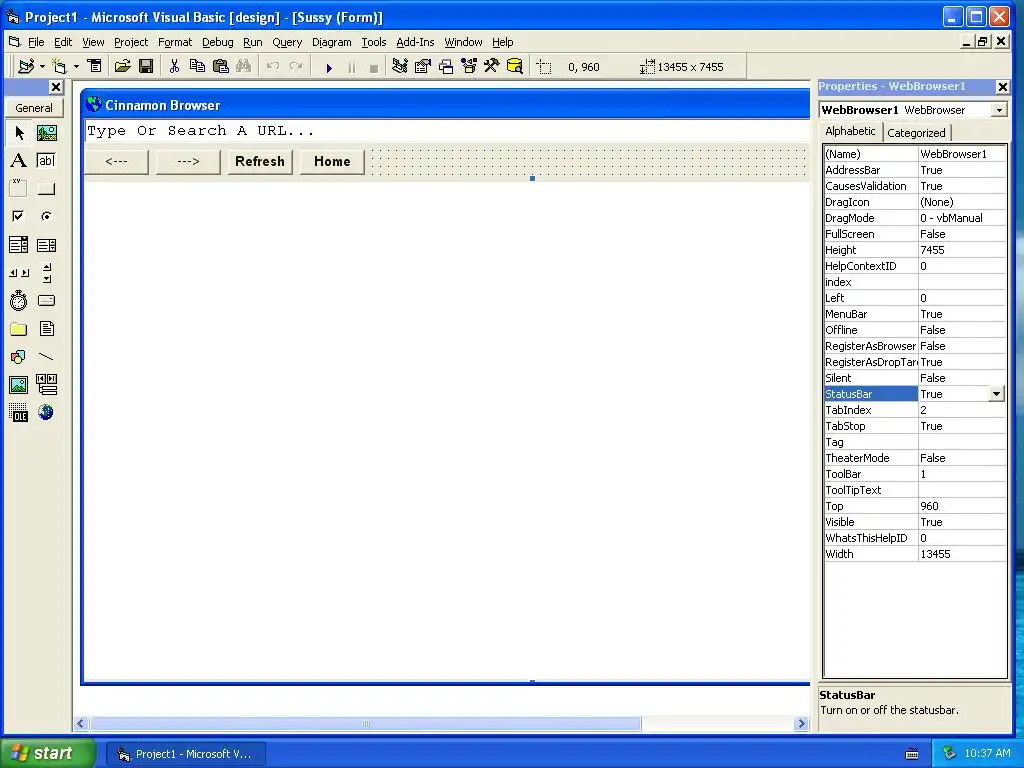Click the horizontal scrollbar left arrow
Screen dimensions: 1024x768
click(x=81, y=724)
